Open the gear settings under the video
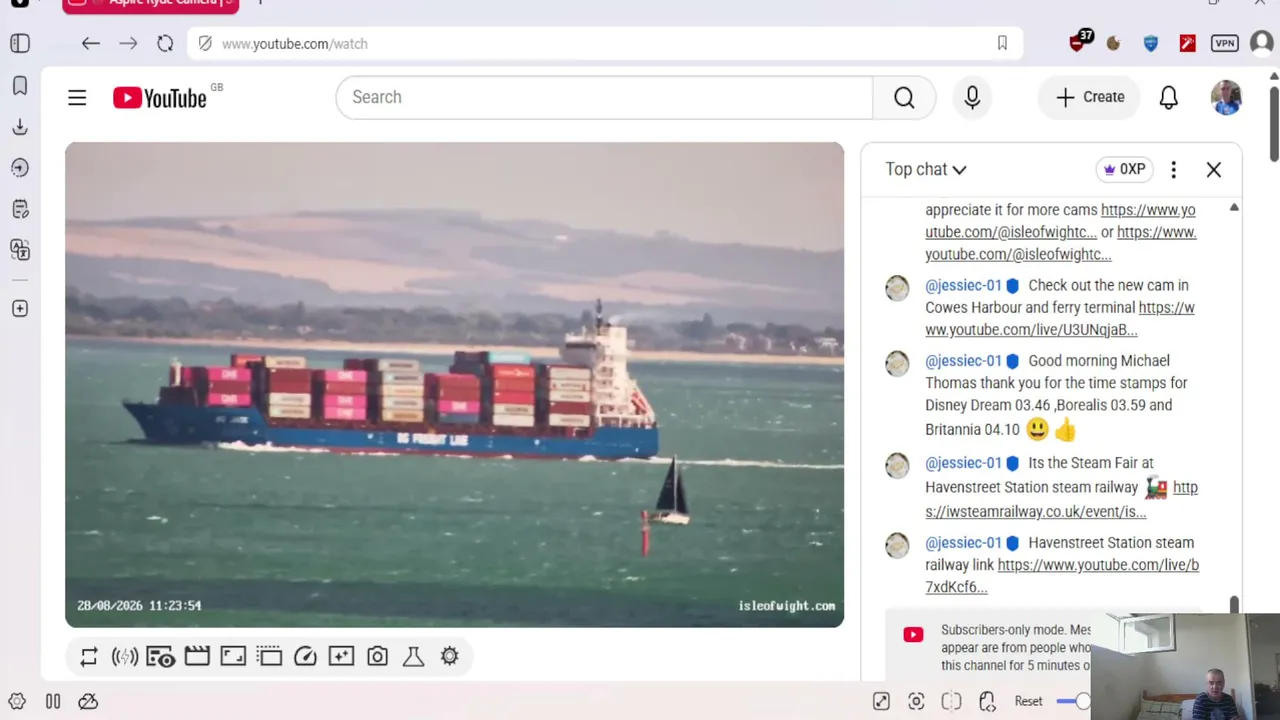The width and height of the screenshot is (1280, 720). (x=450, y=656)
